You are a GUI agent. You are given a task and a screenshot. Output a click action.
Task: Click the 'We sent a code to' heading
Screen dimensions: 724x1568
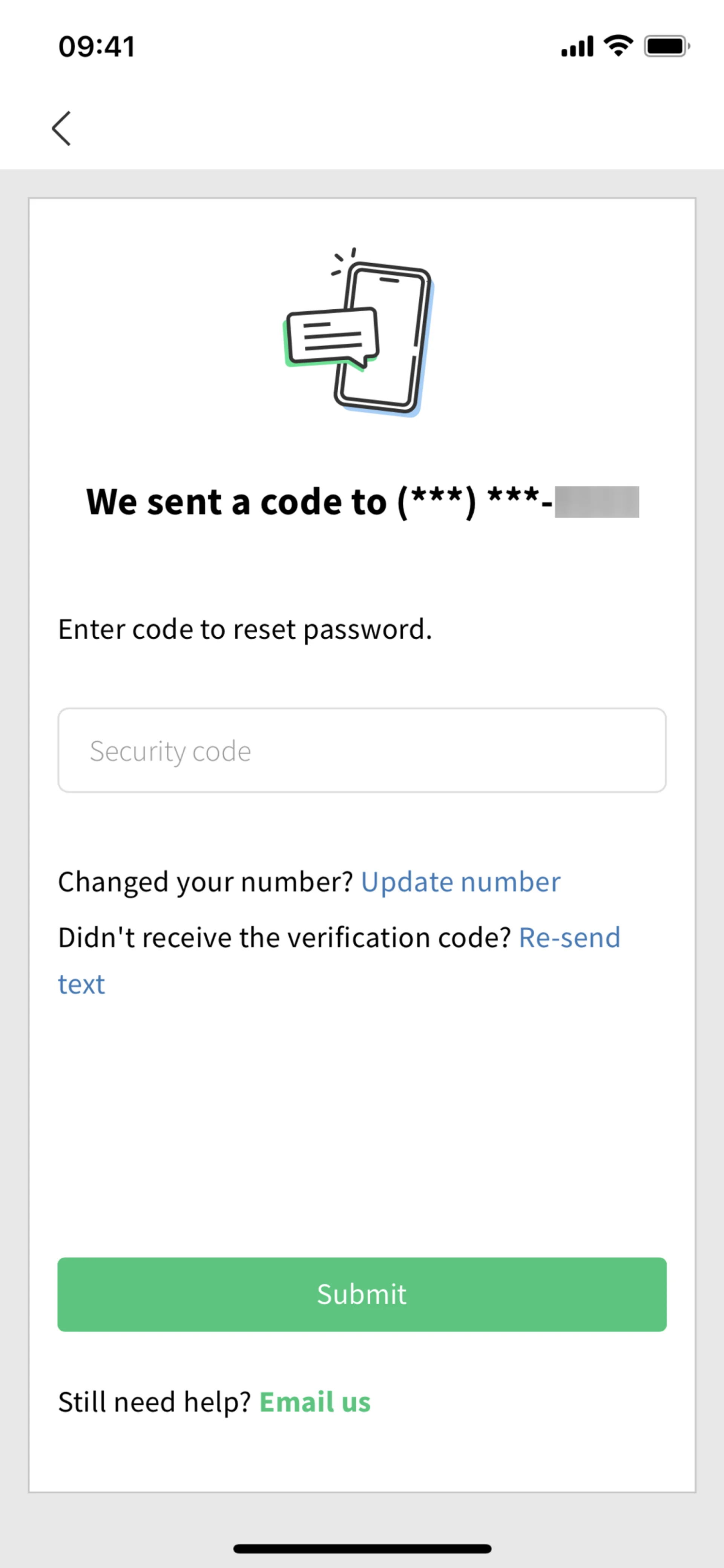click(x=237, y=502)
